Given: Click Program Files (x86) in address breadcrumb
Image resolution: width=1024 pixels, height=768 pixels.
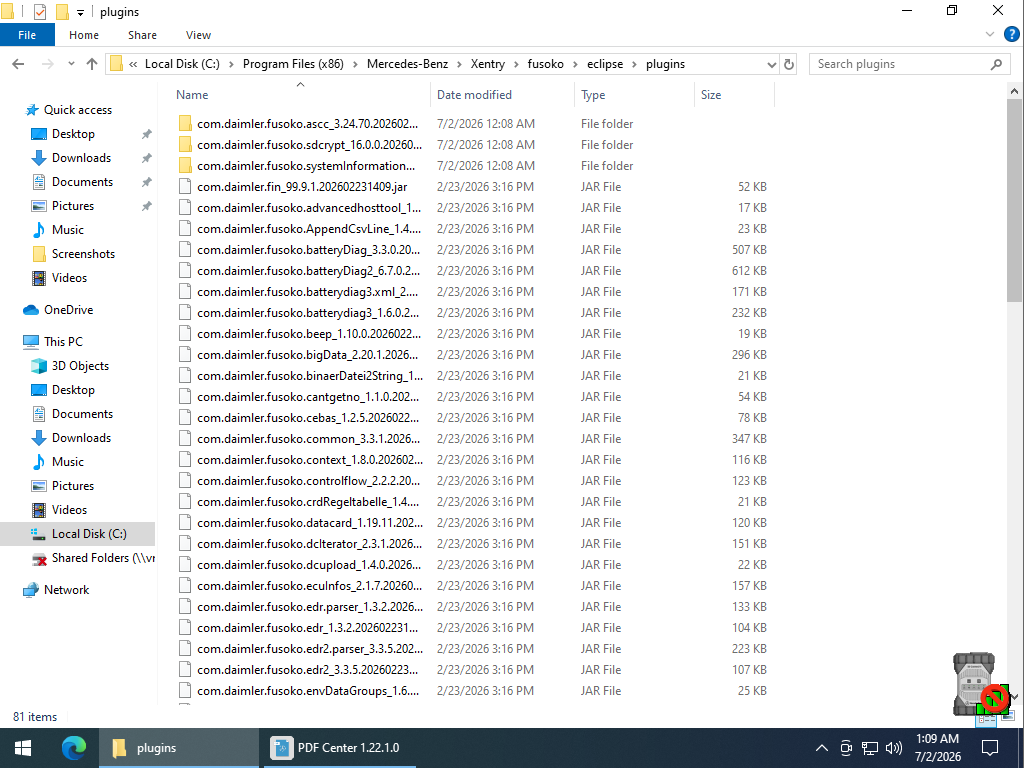Looking at the screenshot, I should coord(293,64).
